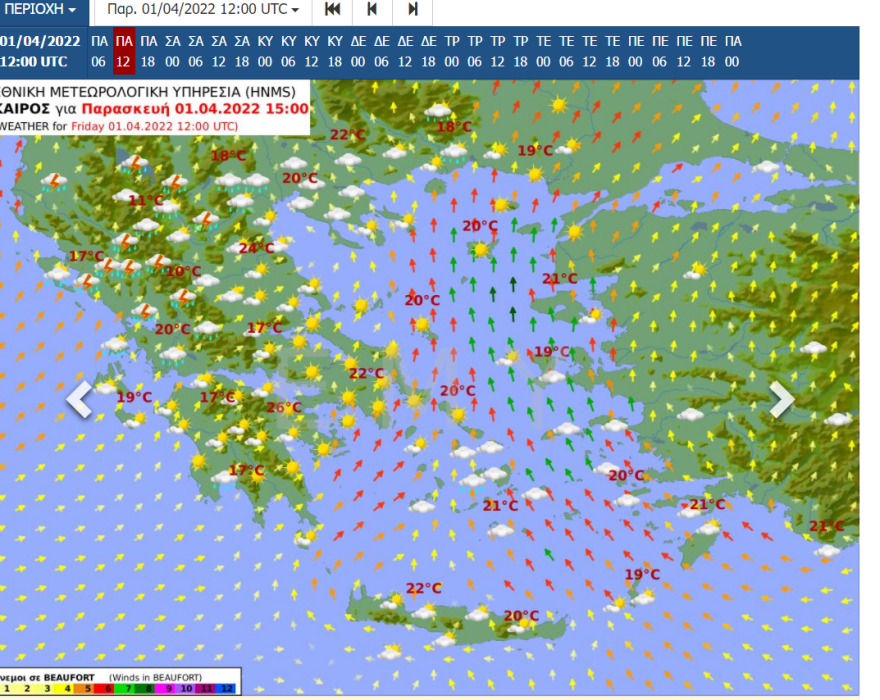
Task: Go to the ΤΕ 06 time slot
Action: click(566, 51)
